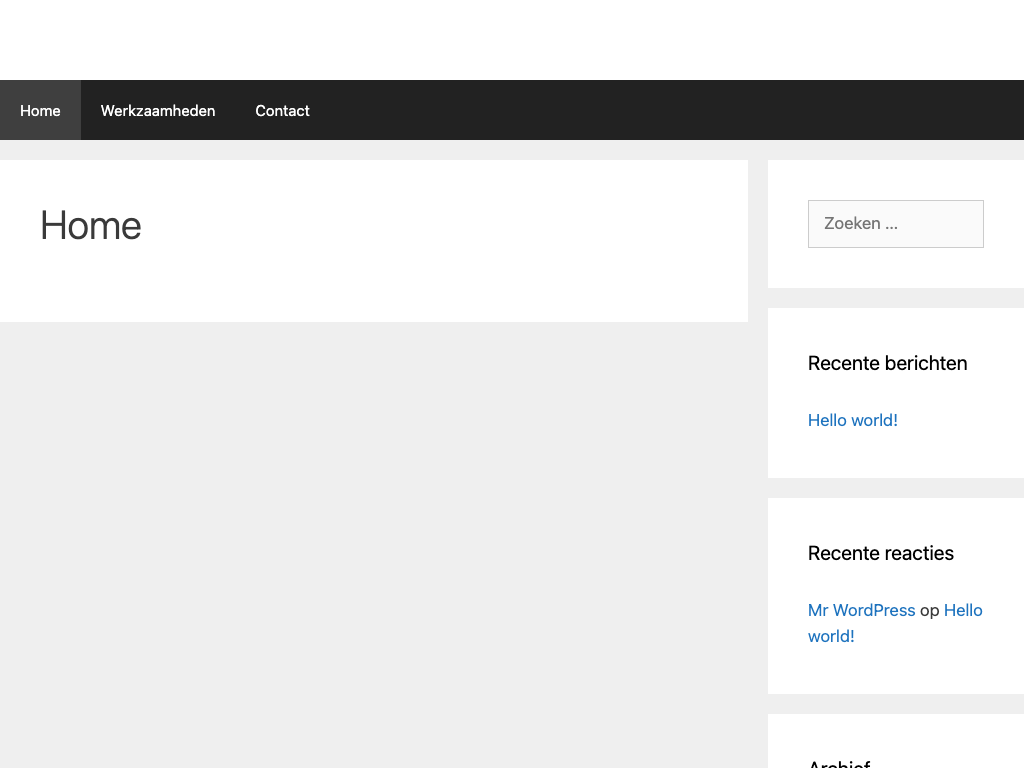Click the word "op" in recent comments
Viewport: 1024px width, 768px height.
929,610
